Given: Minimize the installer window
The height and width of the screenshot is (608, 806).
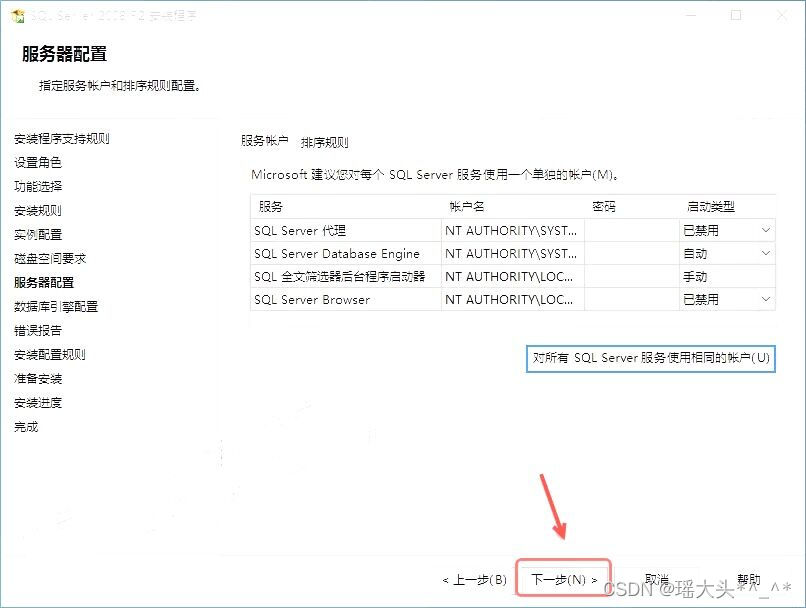Looking at the screenshot, I should [690, 15].
